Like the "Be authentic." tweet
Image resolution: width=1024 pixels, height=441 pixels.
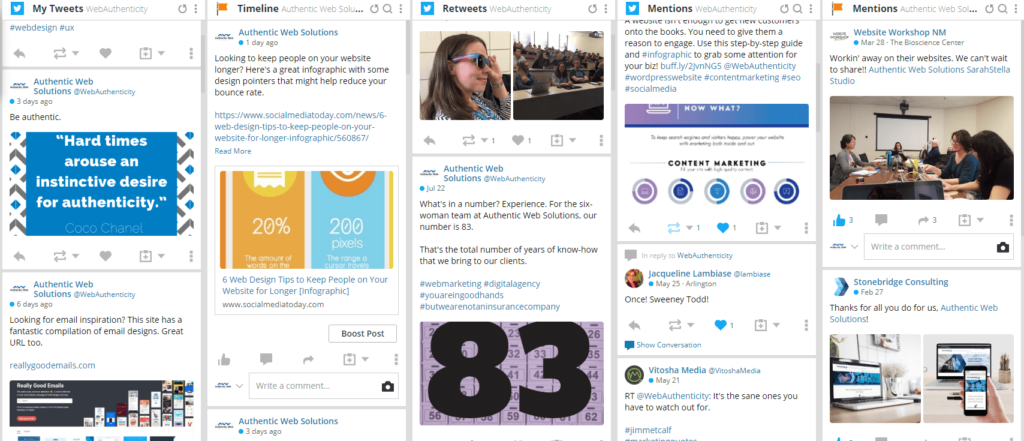click(105, 256)
